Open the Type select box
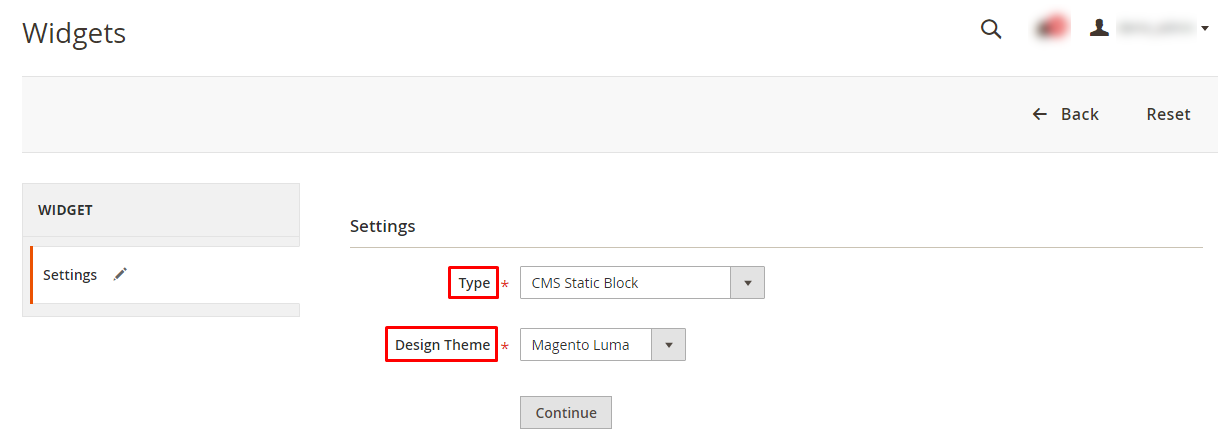 [642, 283]
